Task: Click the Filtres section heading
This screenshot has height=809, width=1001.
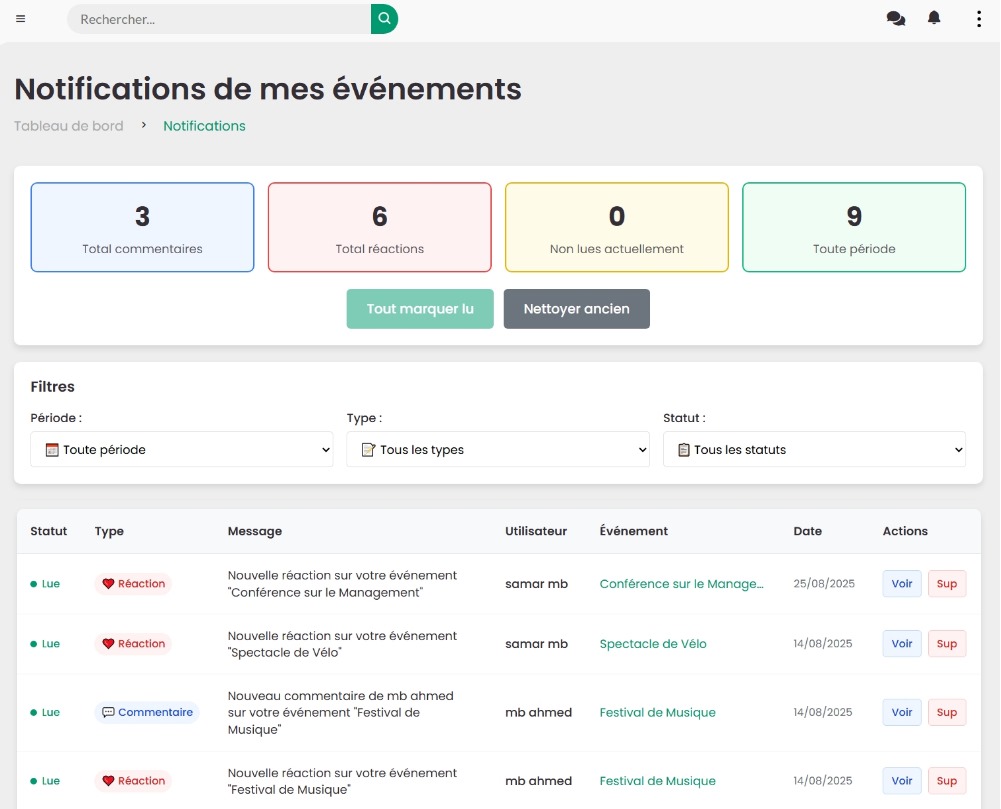Action: 52,387
